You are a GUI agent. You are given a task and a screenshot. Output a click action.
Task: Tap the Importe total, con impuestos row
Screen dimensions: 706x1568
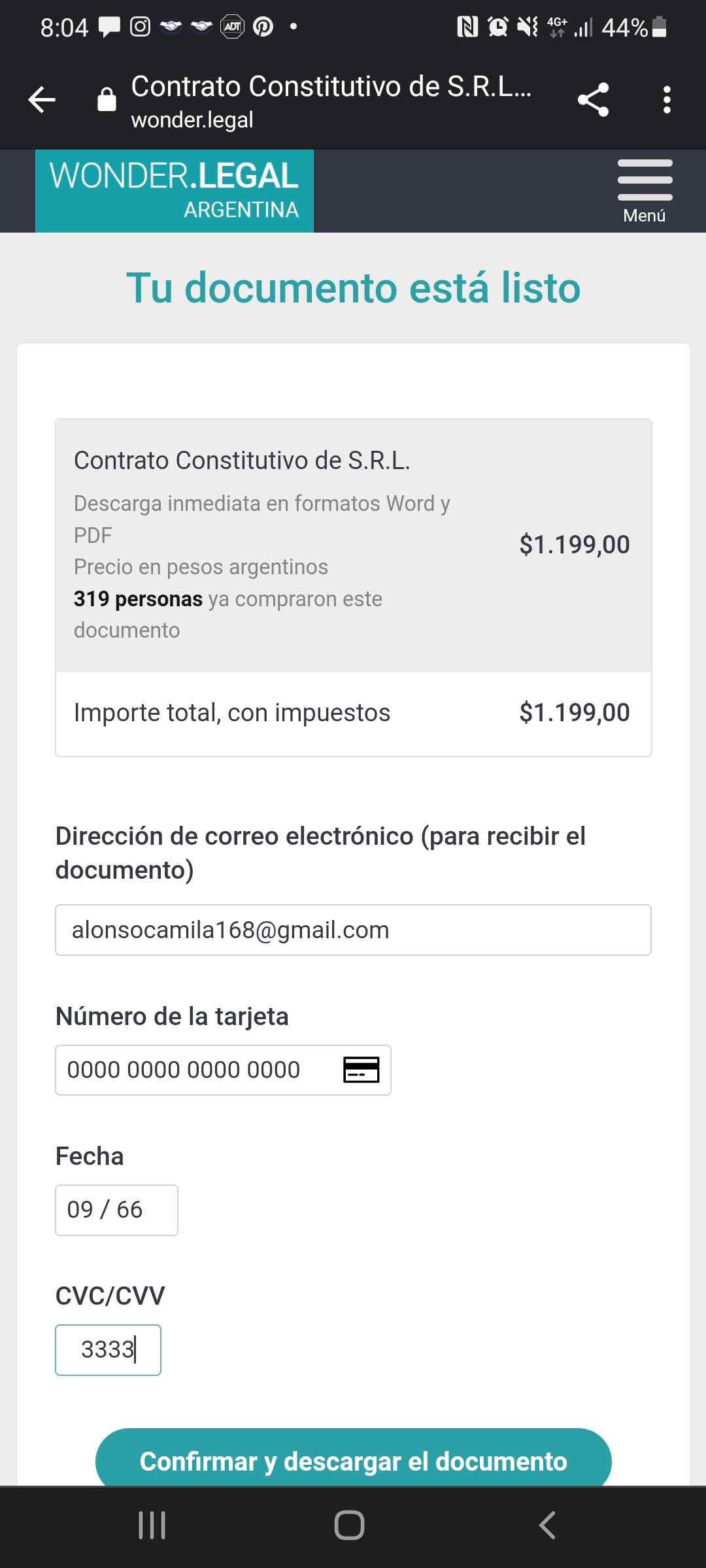353,713
